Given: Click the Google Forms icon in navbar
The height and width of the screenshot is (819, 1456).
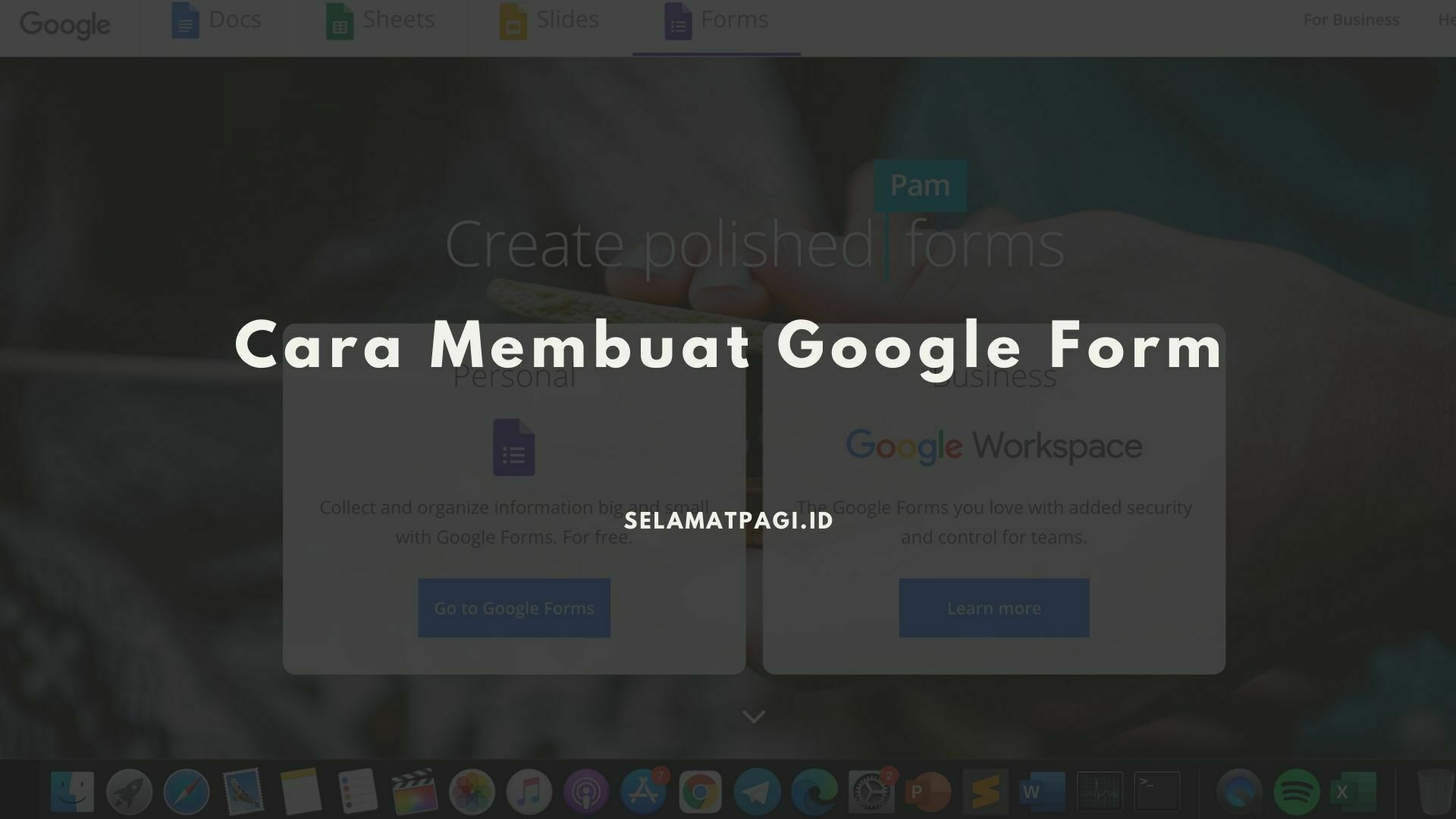Looking at the screenshot, I should tap(679, 20).
